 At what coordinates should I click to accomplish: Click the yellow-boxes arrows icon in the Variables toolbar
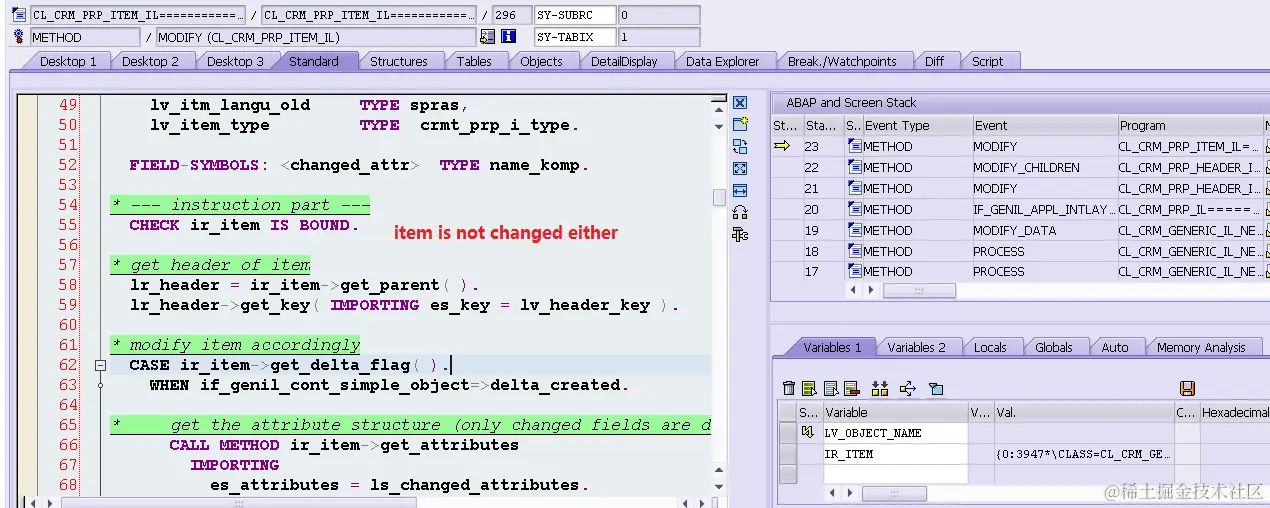point(880,388)
